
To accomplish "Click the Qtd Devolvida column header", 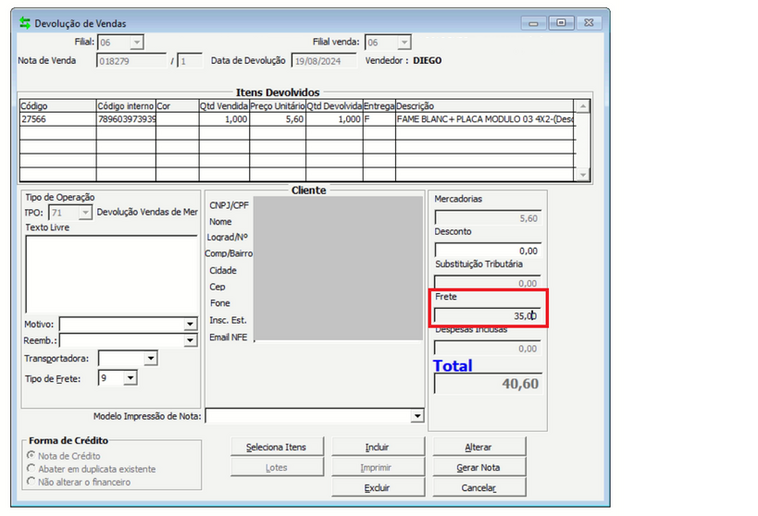I will (335, 106).
